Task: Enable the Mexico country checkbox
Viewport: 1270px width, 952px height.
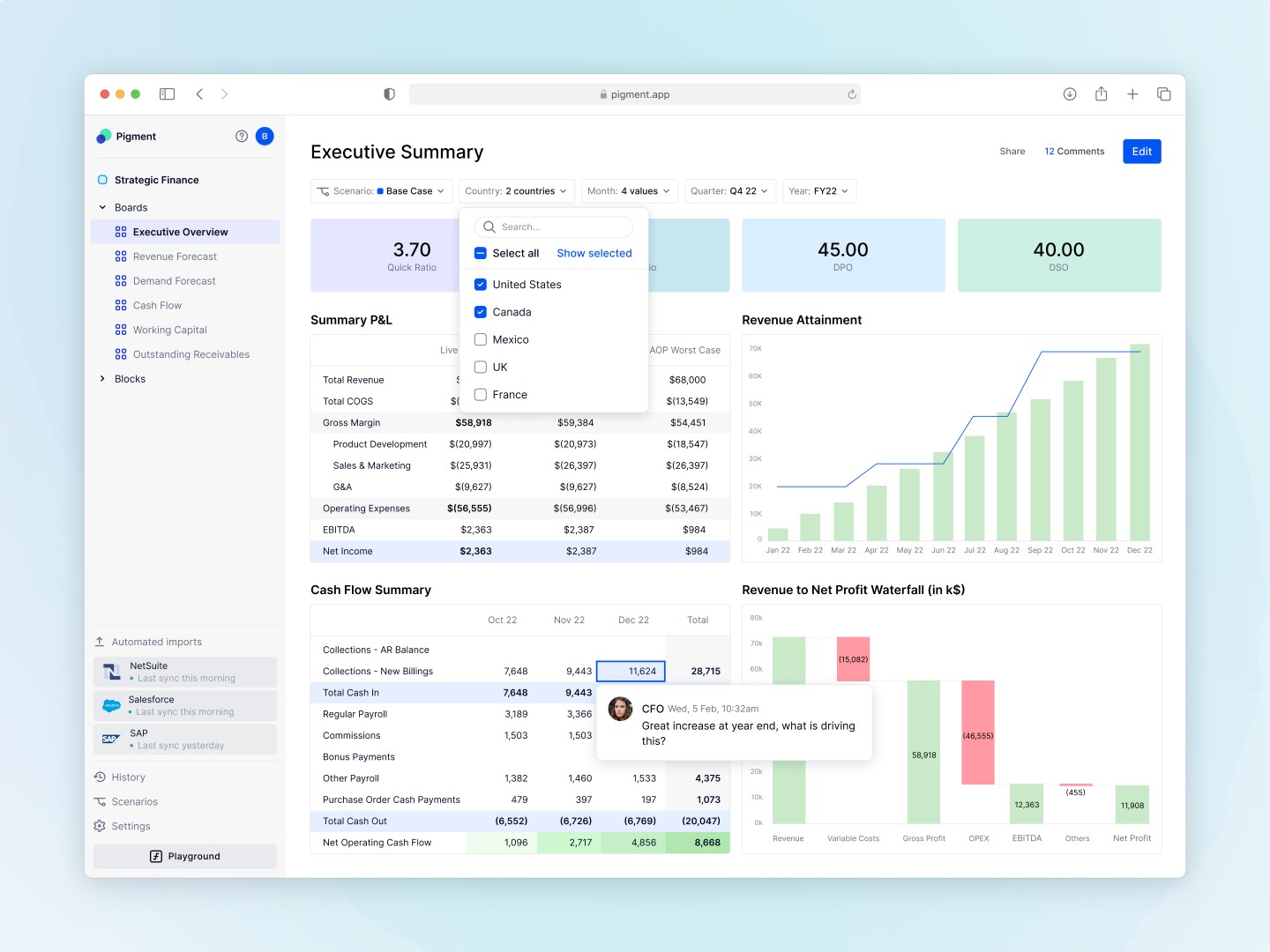Action: 480,339
